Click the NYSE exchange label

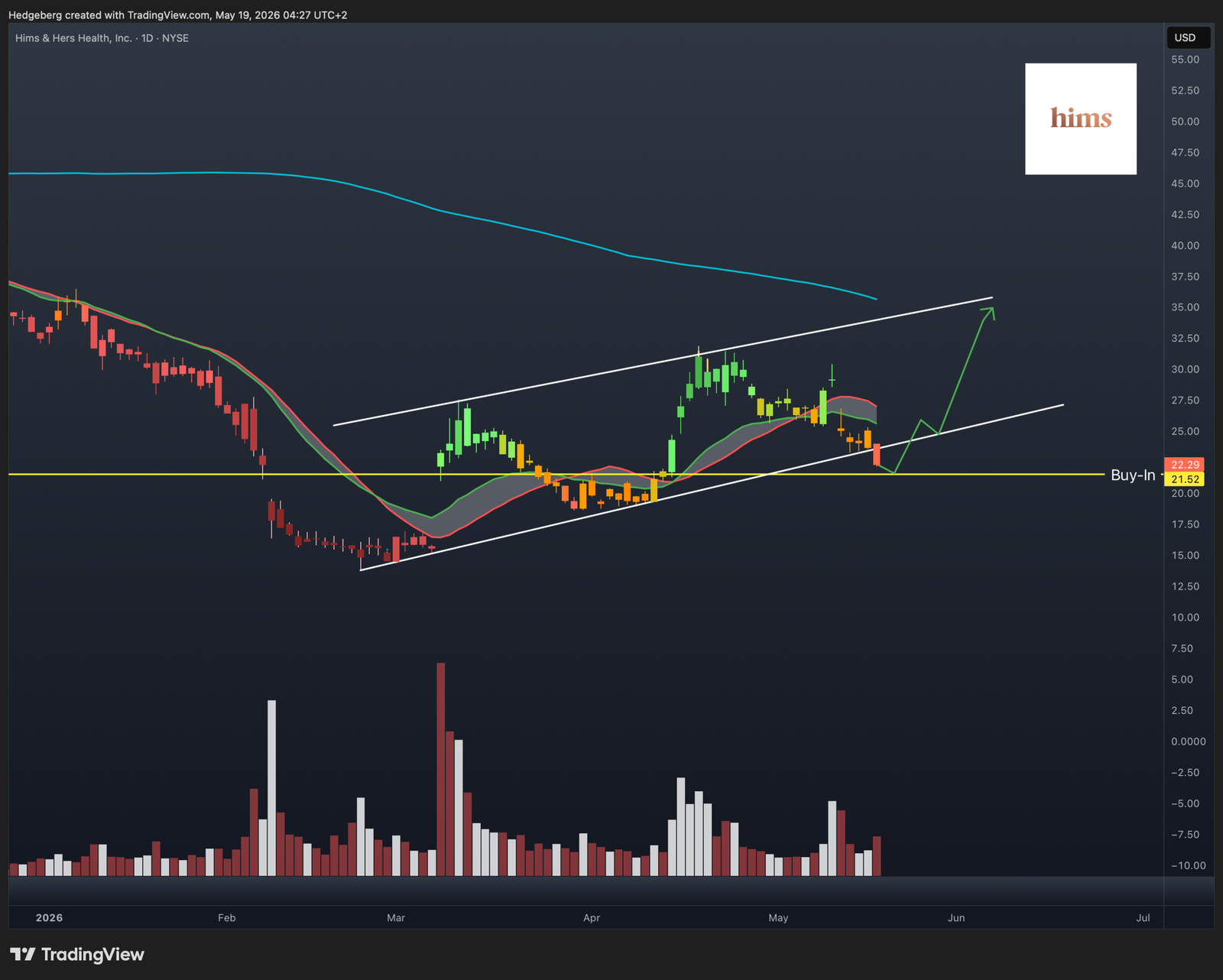tap(175, 38)
